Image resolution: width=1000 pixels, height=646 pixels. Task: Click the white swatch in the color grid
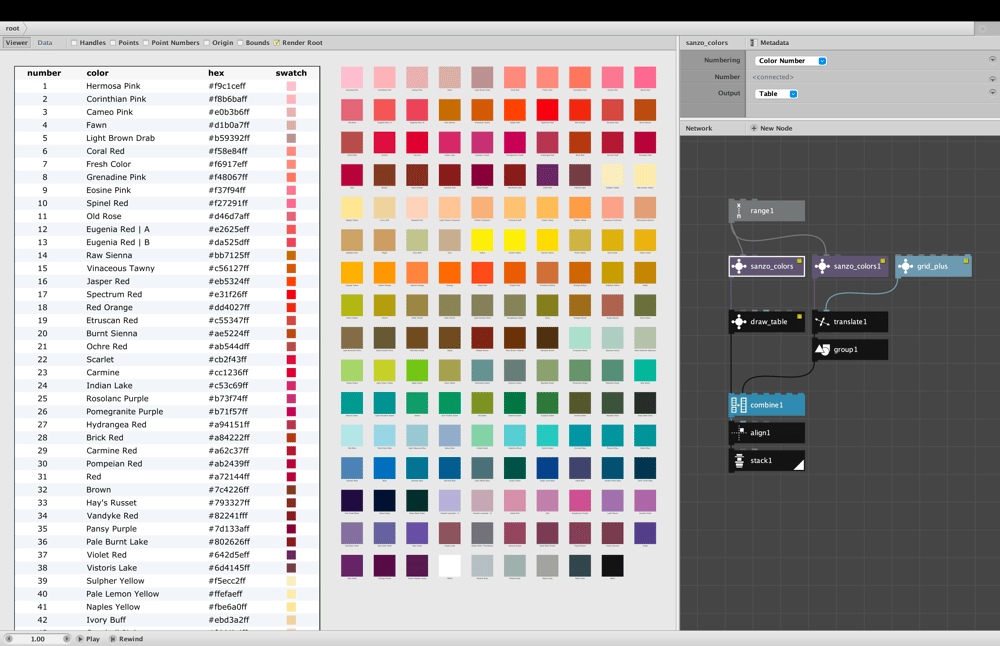point(450,566)
